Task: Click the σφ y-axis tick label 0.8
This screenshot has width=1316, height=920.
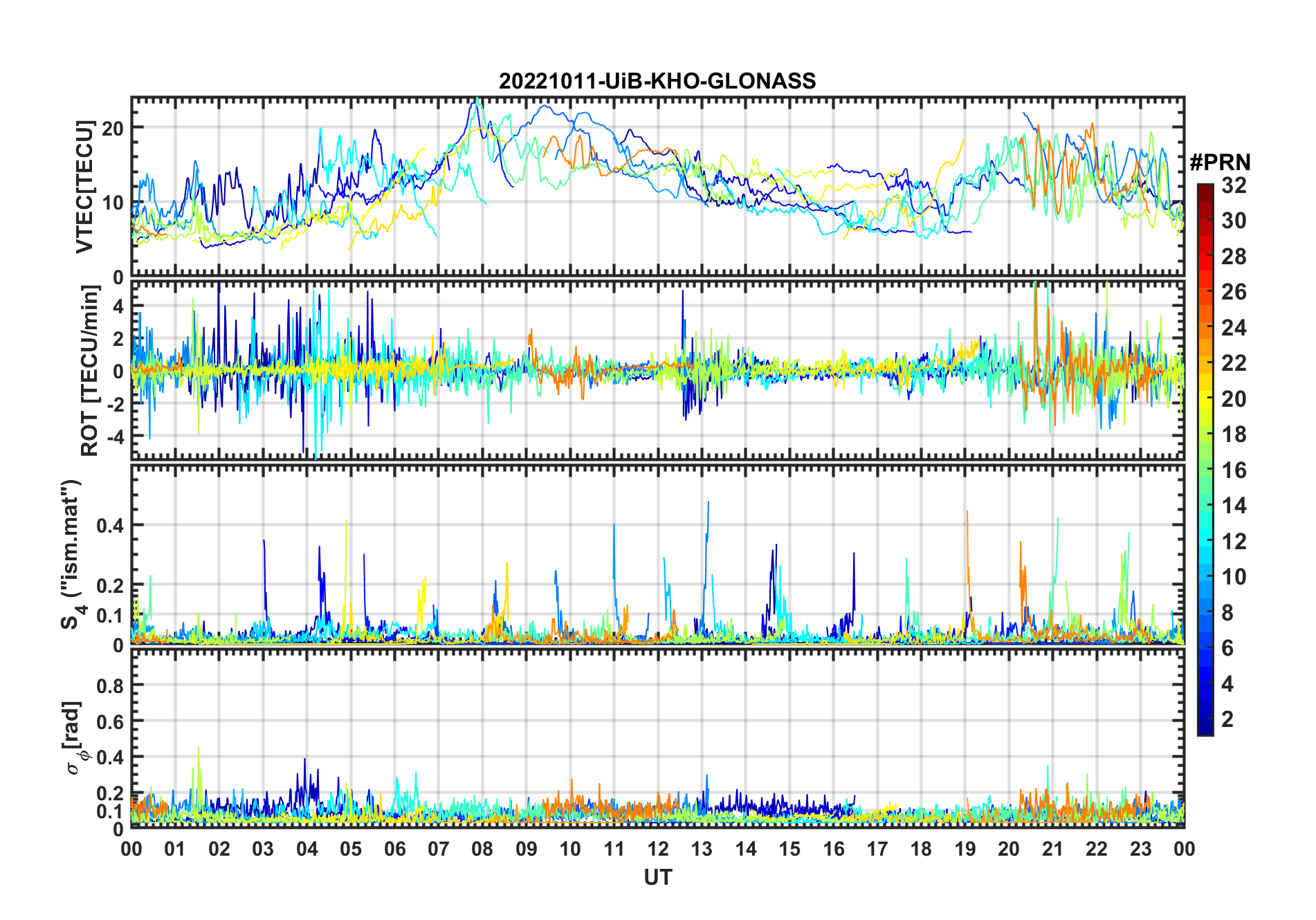Action: tap(110, 686)
